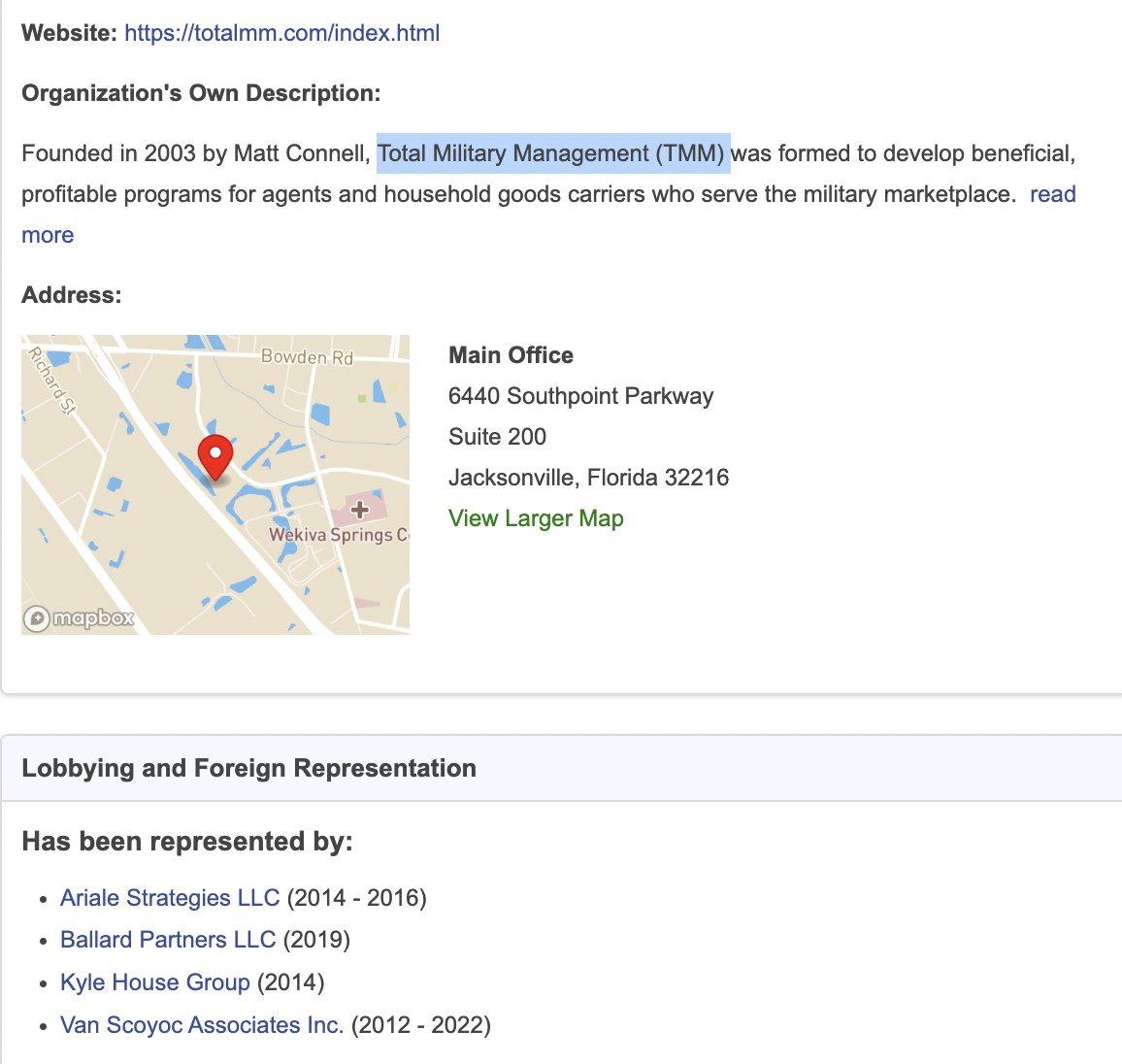Open Ballard Partners LLC link
Viewport: 1122px width, 1064px height.
pos(168,940)
